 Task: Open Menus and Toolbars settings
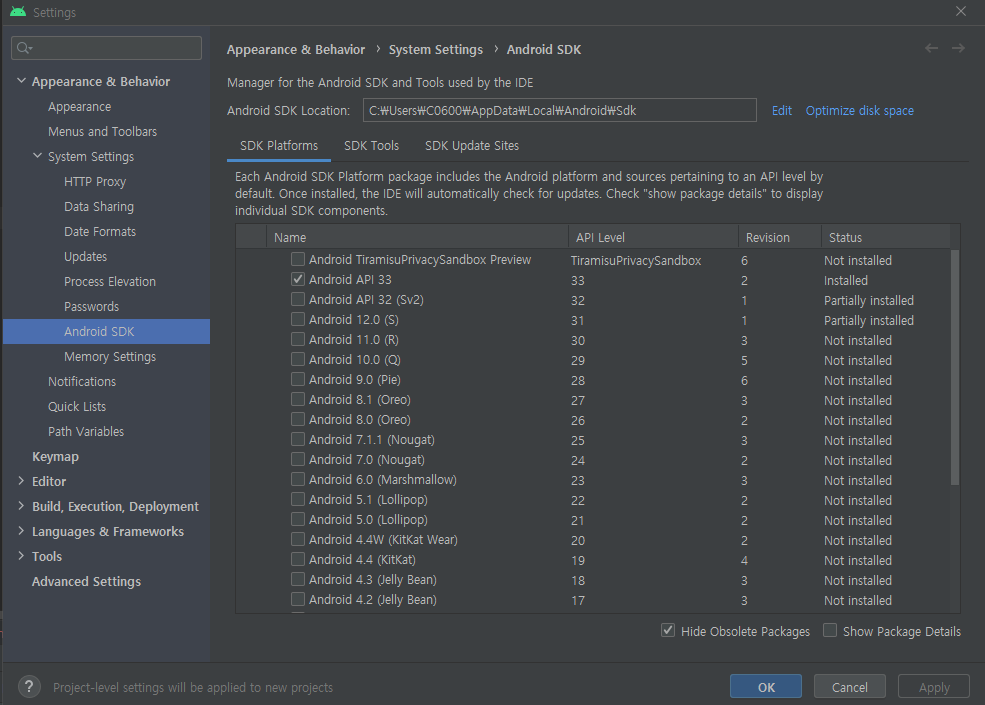[102, 131]
